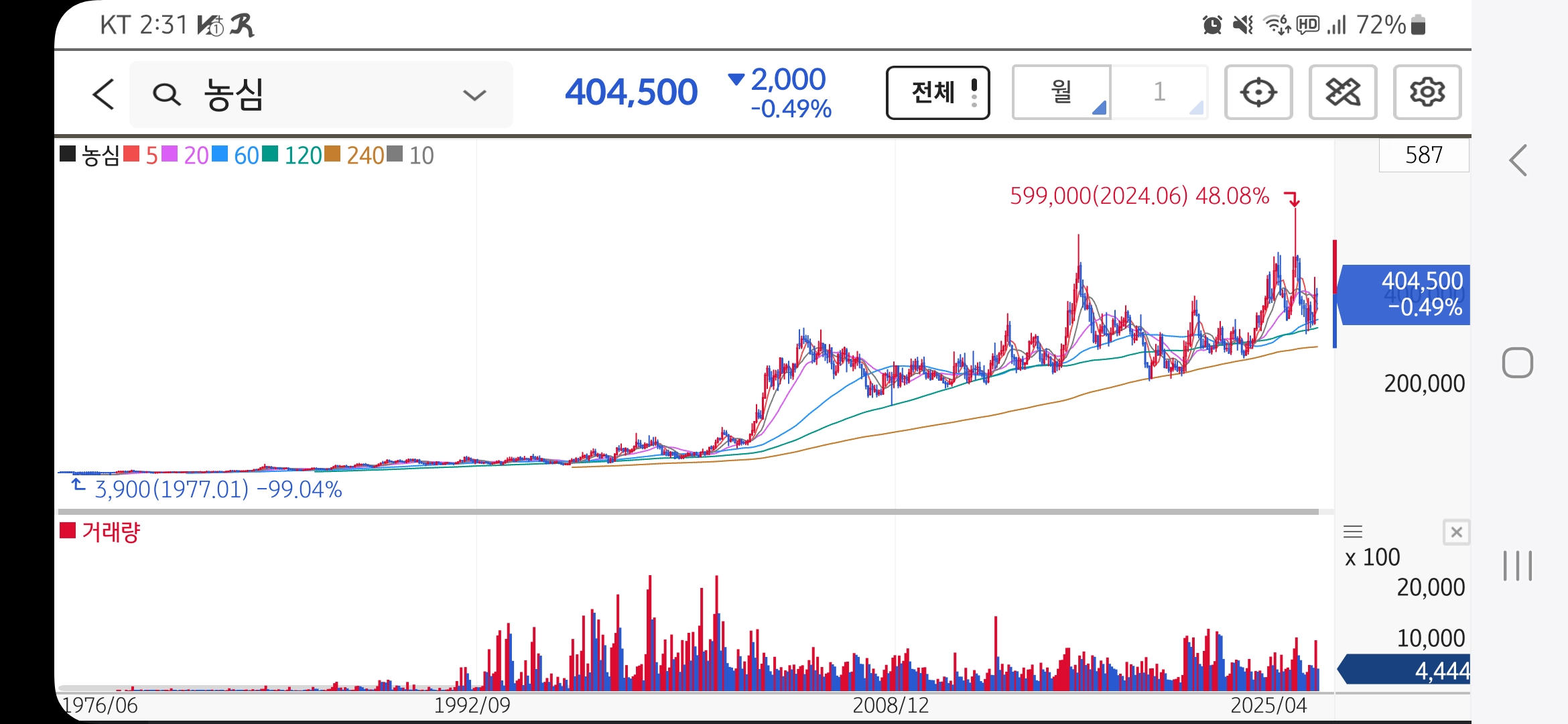Viewport: 1568px width, 724px height.
Task: Tap the Android recent apps bars
Action: [x=1517, y=566]
